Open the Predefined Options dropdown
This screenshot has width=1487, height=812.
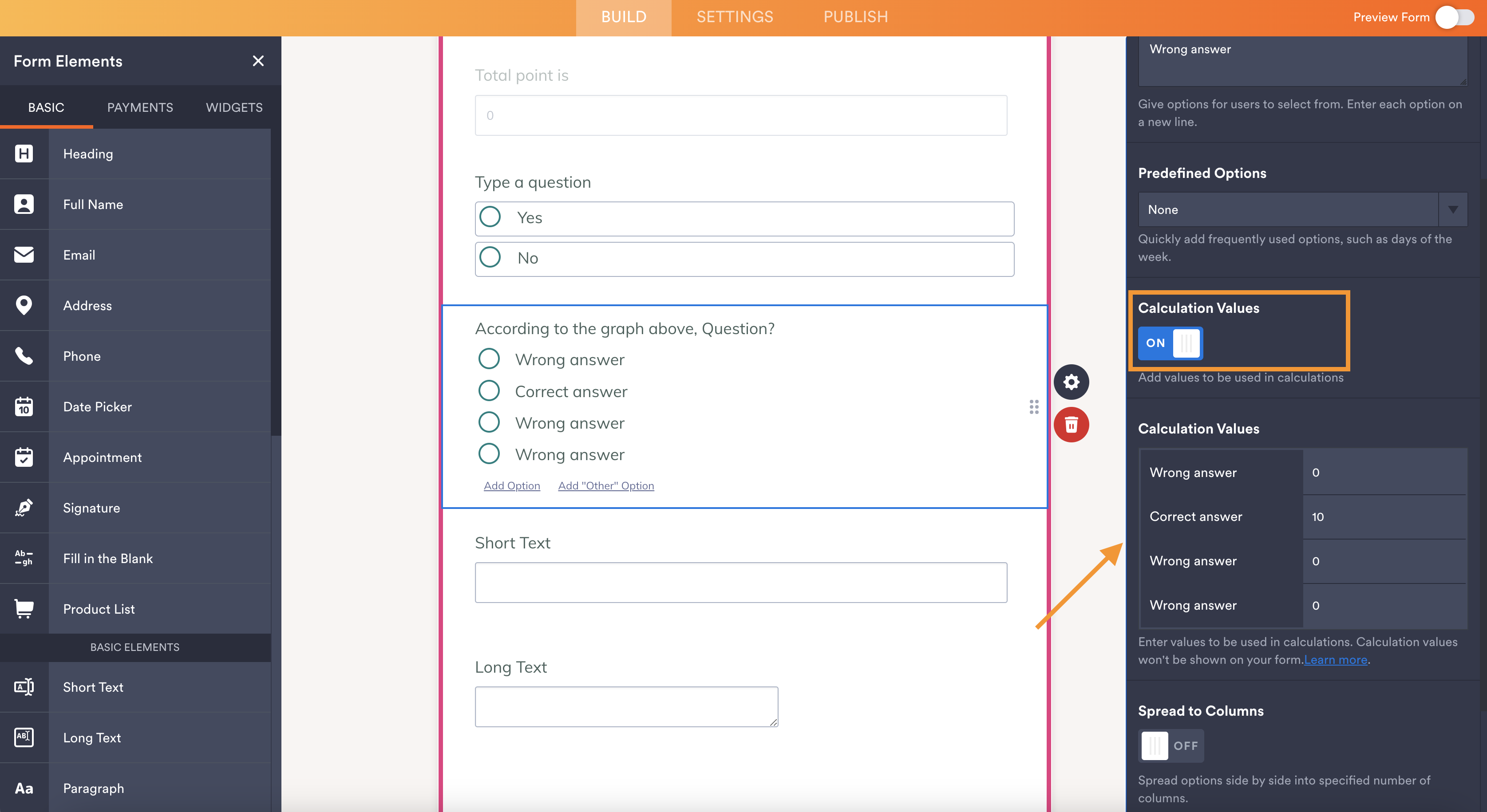[x=1302, y=209]
